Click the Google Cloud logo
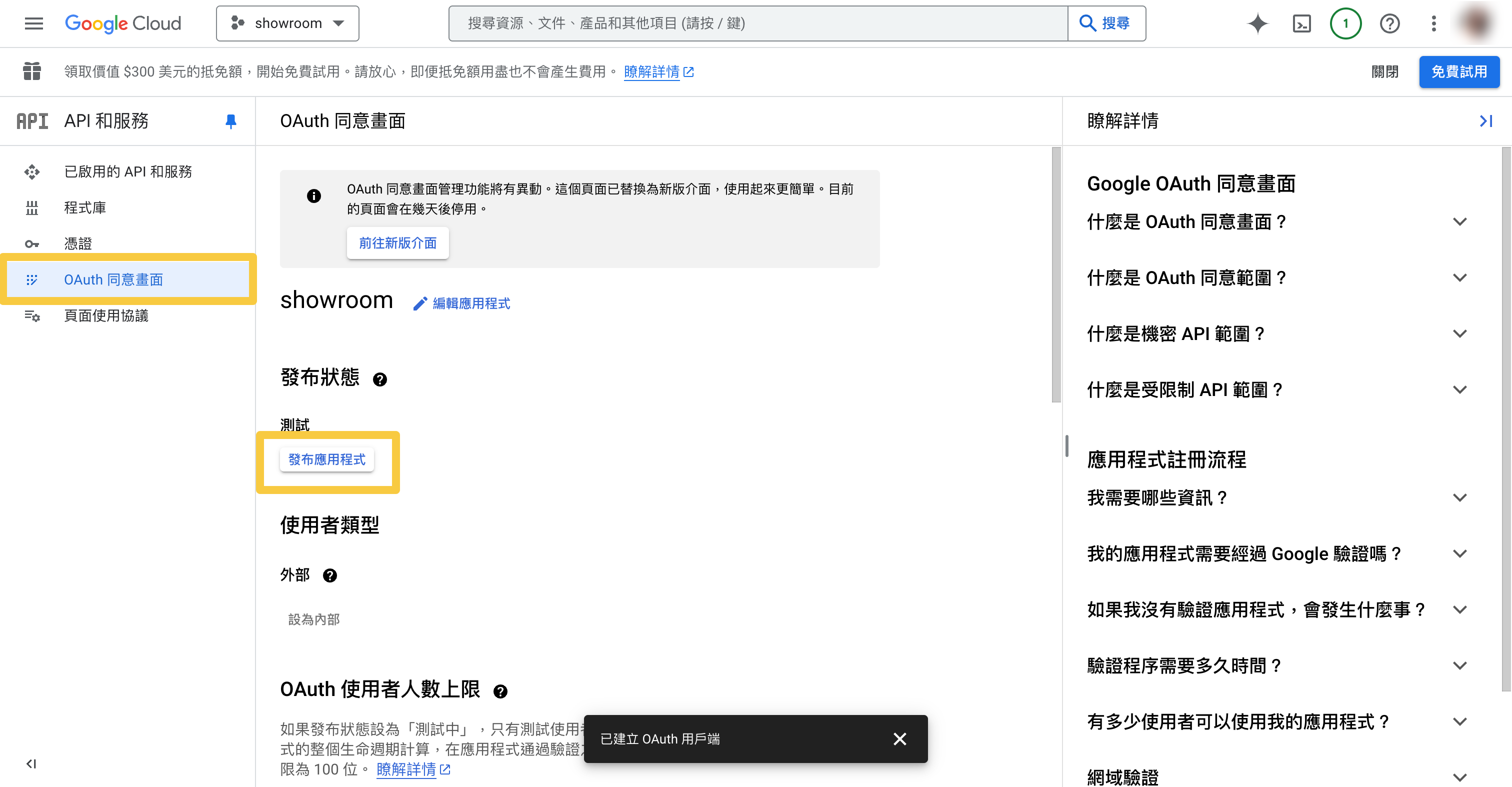Viewport: 1512px width, 787px height. (x=122, y=23)
